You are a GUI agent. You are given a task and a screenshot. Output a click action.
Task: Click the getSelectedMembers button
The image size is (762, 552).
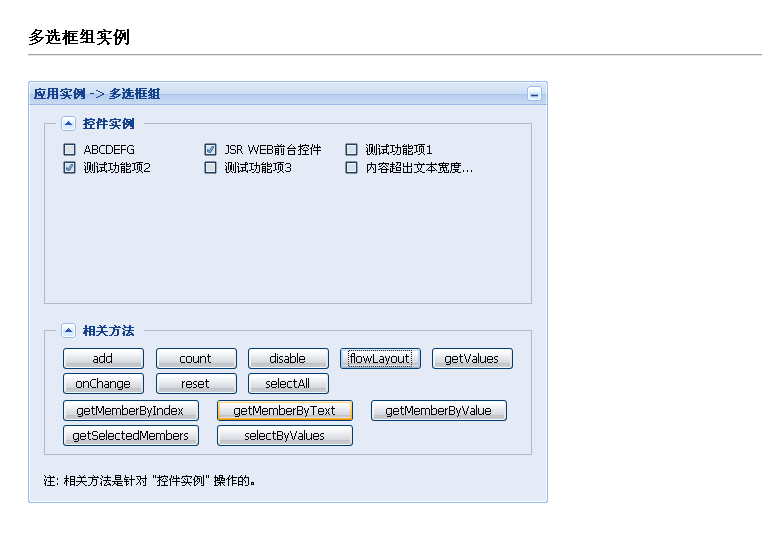coord(131,435)
